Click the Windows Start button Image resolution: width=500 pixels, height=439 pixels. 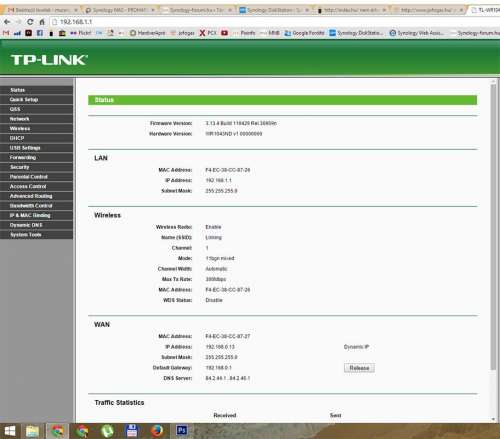click(x=10, y=431)
